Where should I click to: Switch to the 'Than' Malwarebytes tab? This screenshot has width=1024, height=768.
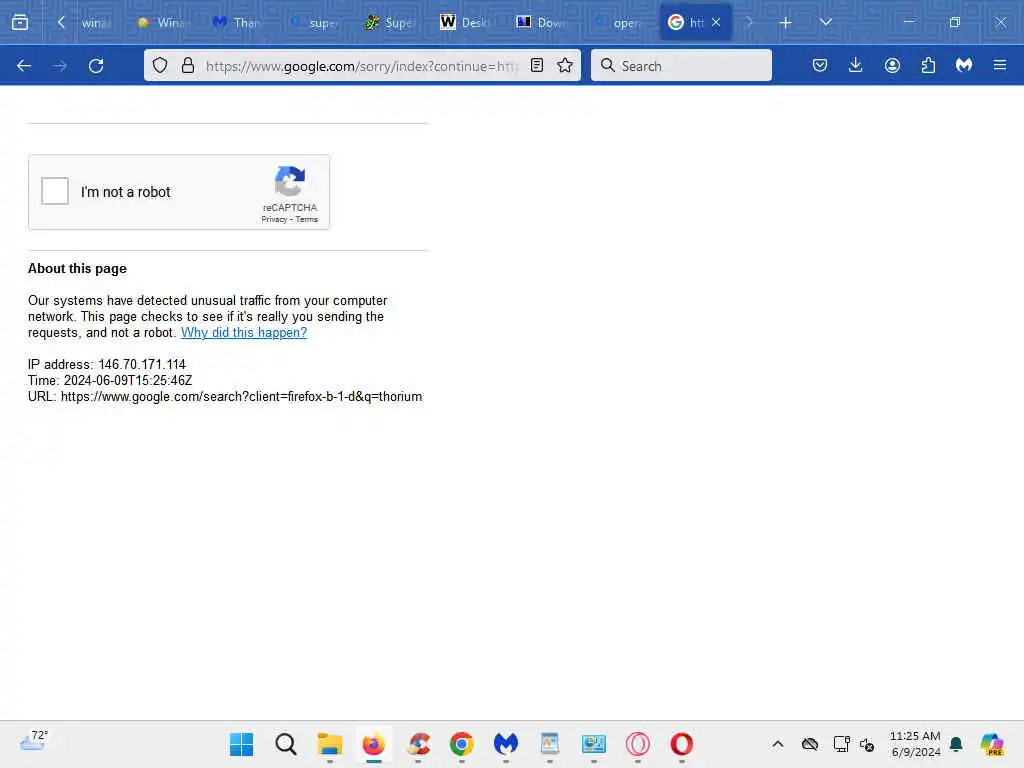coord(238,23)
